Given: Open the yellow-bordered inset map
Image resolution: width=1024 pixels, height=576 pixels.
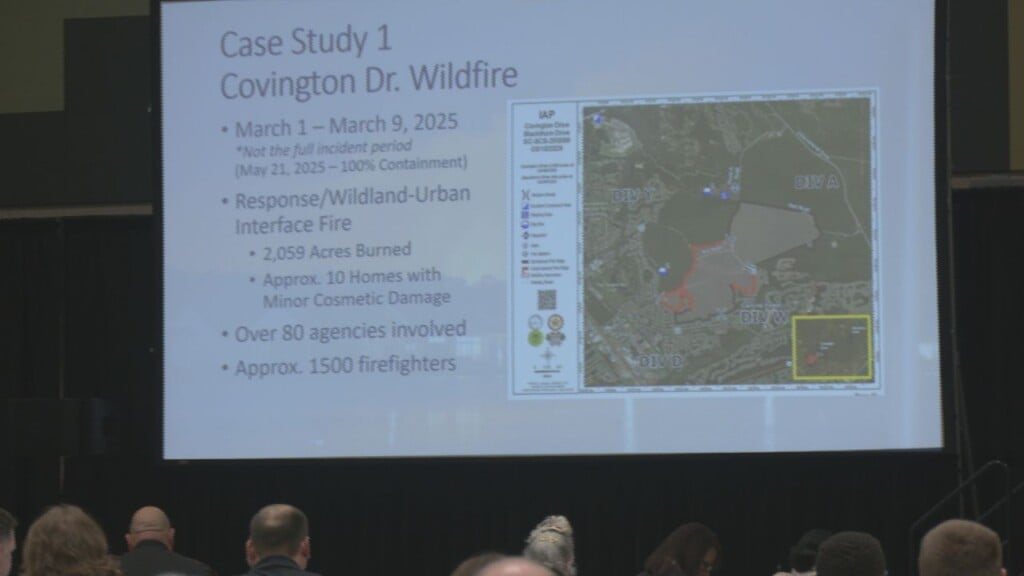Looking at the screenshot, I should tap(831, 347).
